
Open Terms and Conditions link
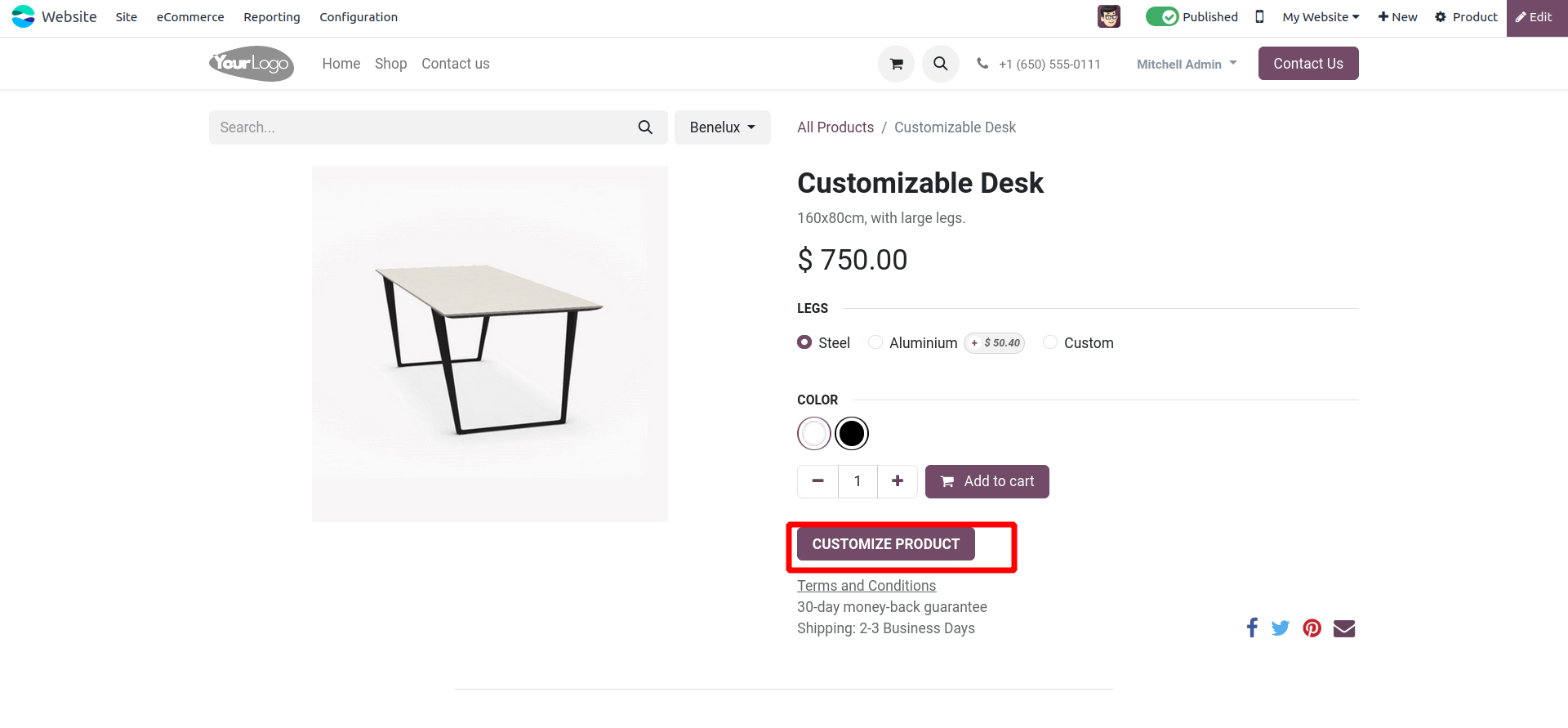point(866,586)
